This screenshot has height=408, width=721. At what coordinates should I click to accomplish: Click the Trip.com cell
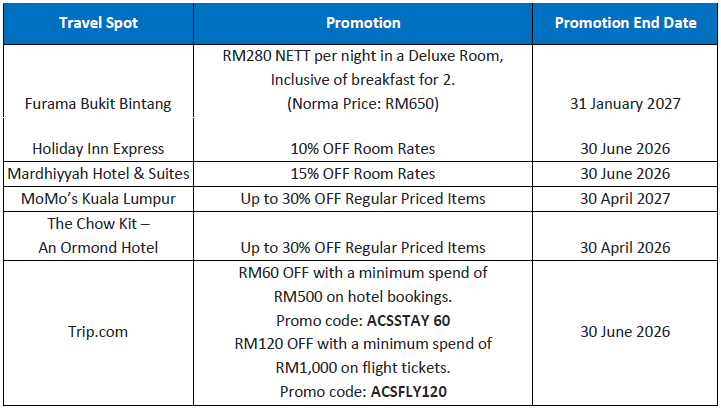click(98, 333)
